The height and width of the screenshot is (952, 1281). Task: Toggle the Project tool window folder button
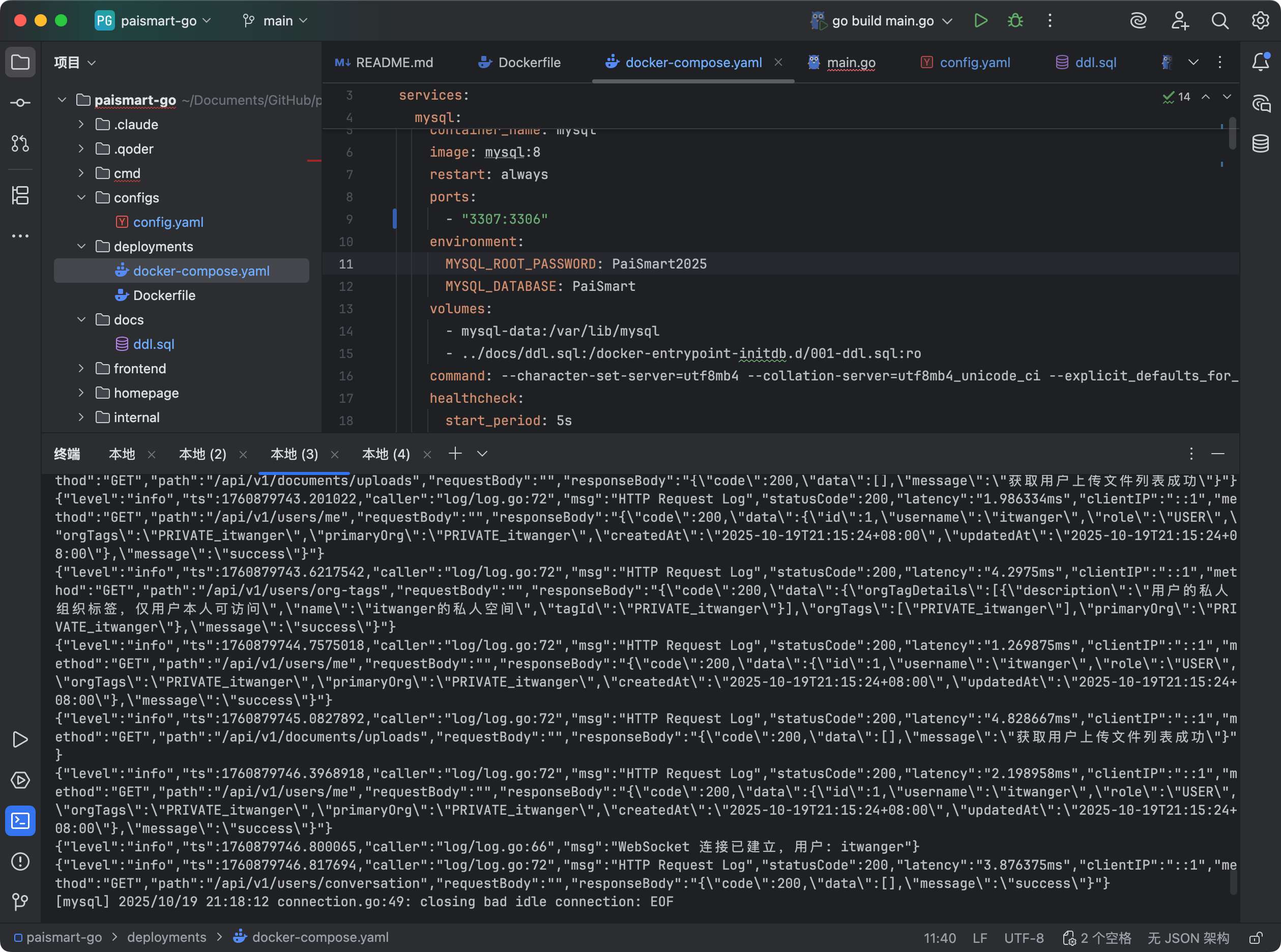click(x=20, y=62)
